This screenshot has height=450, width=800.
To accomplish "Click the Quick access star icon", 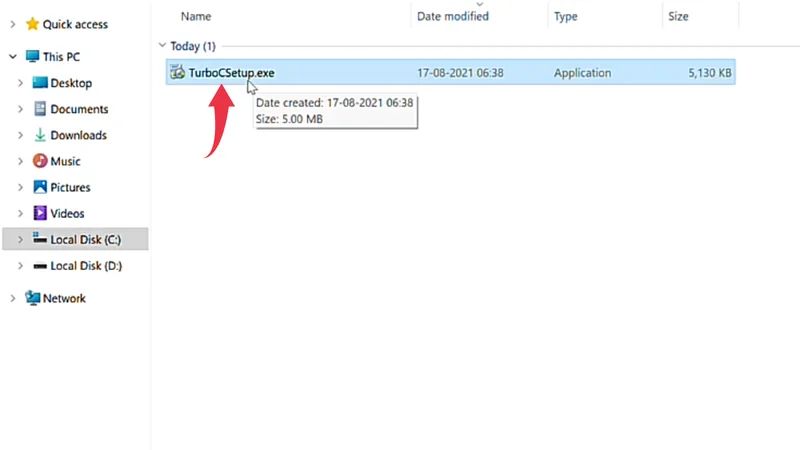I will click(x=32, y=24).
